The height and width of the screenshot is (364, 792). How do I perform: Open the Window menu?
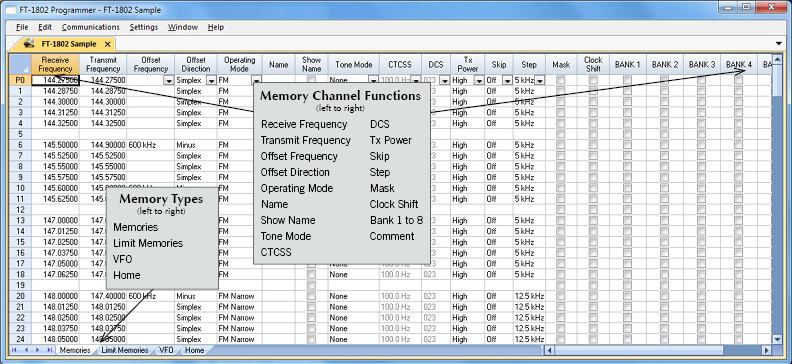pyautogui.click(x=183, y=27)
